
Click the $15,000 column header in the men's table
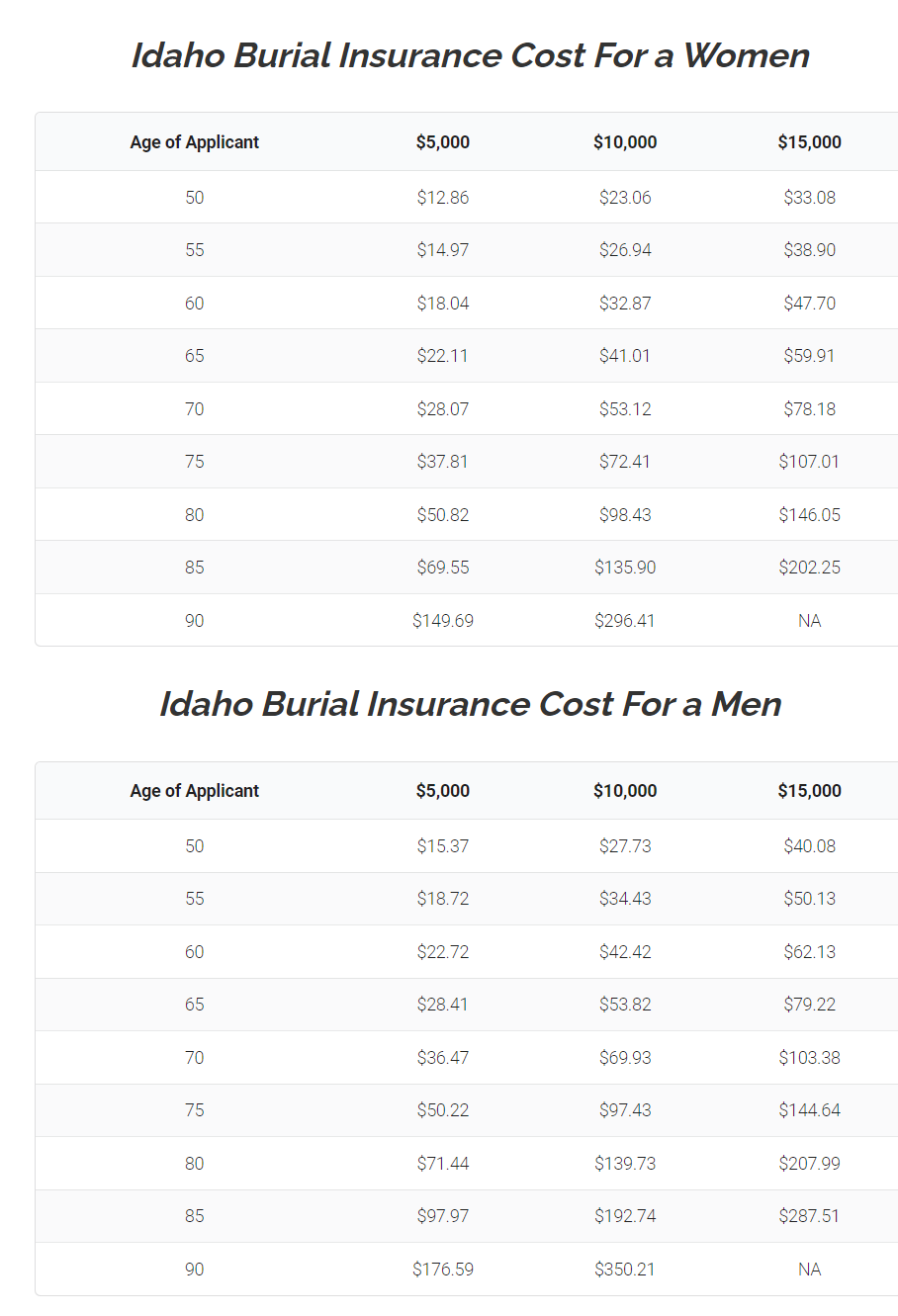pos(810,791)
